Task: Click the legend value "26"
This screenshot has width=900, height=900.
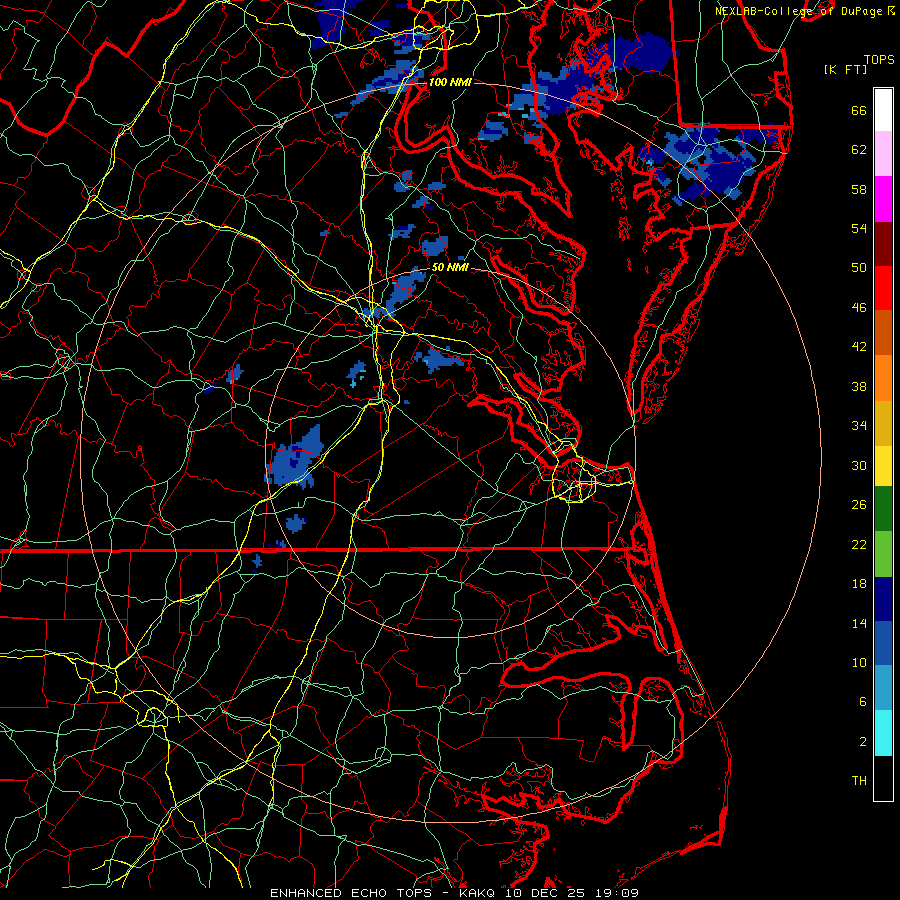Action: [859, 505]
